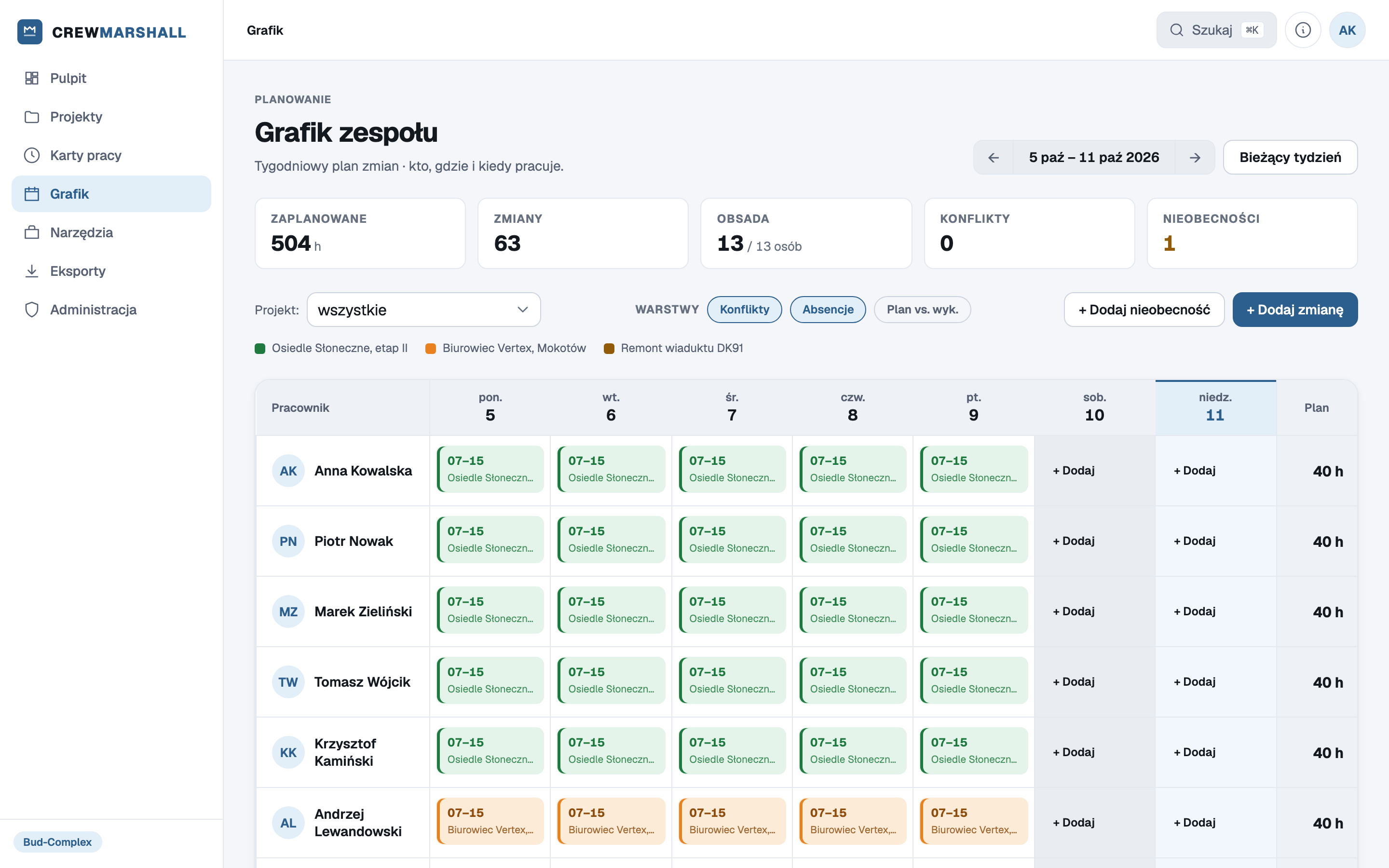Click the Bud-Complex company badge
Screen dimensions: 1389x868
point(57,841)
